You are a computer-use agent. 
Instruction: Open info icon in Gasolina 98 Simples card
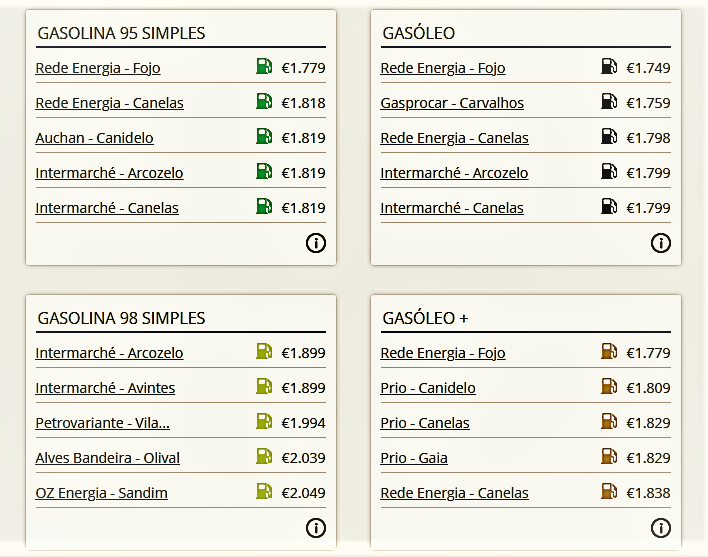[316, 528]
